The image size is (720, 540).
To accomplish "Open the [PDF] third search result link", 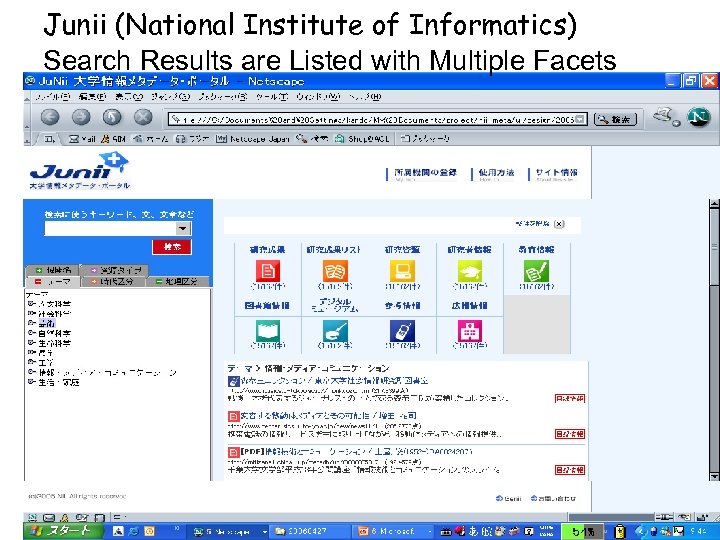I will 356,451.
